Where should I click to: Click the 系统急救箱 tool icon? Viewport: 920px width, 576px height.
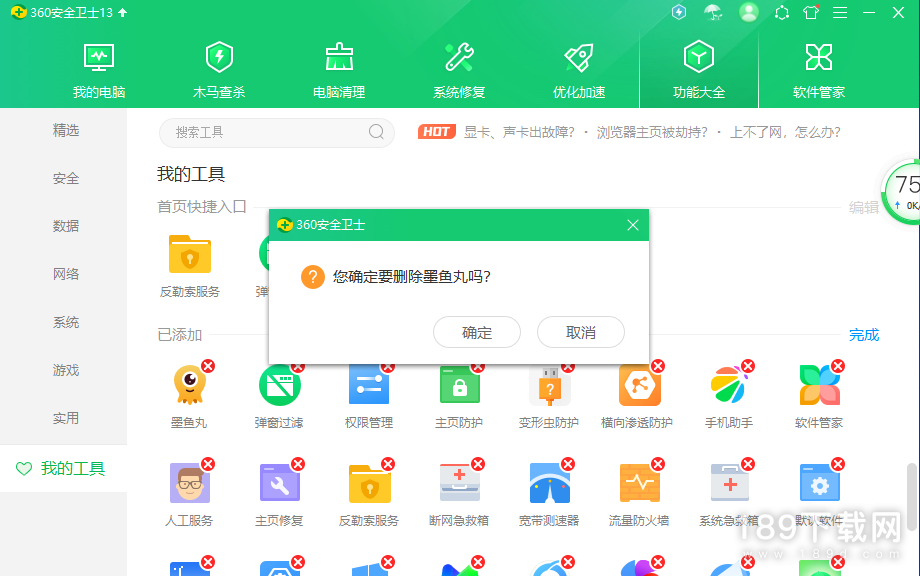pos(729,483)
